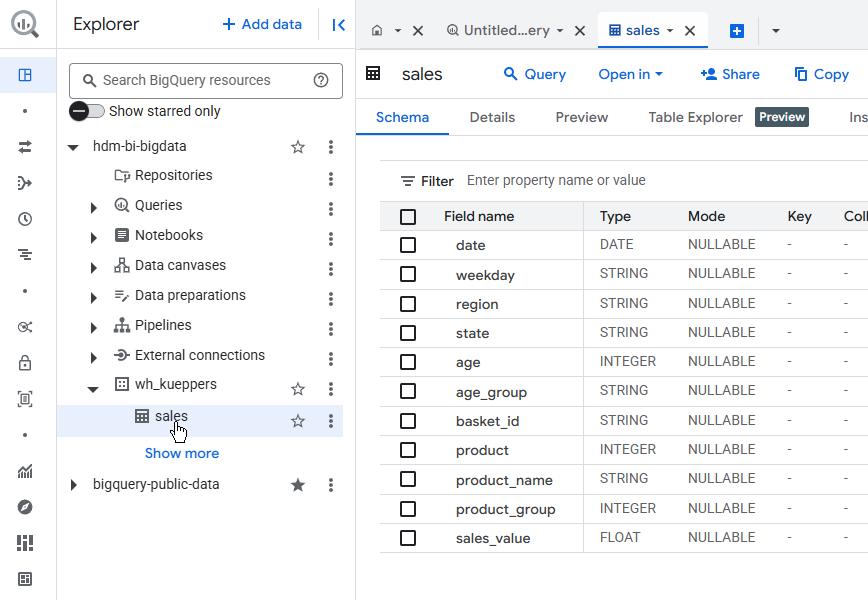Open the Open in dropdown

(631, 74)
